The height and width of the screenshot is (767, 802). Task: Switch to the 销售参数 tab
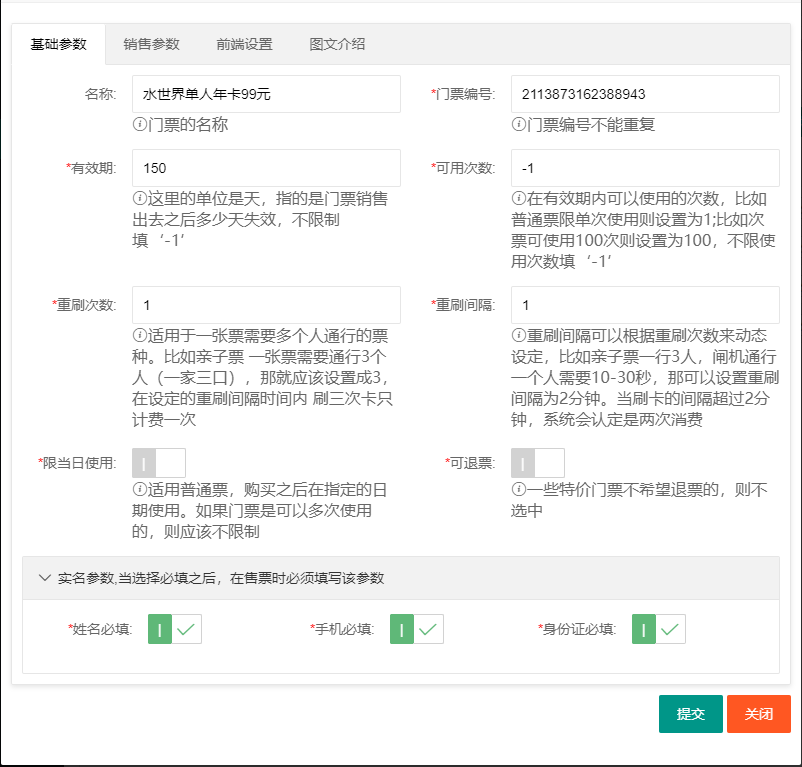(x=152, y=44)
